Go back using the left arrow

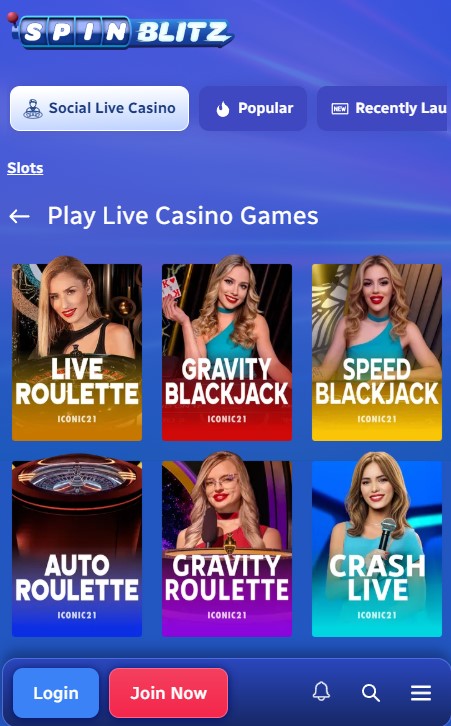(19, 216)
